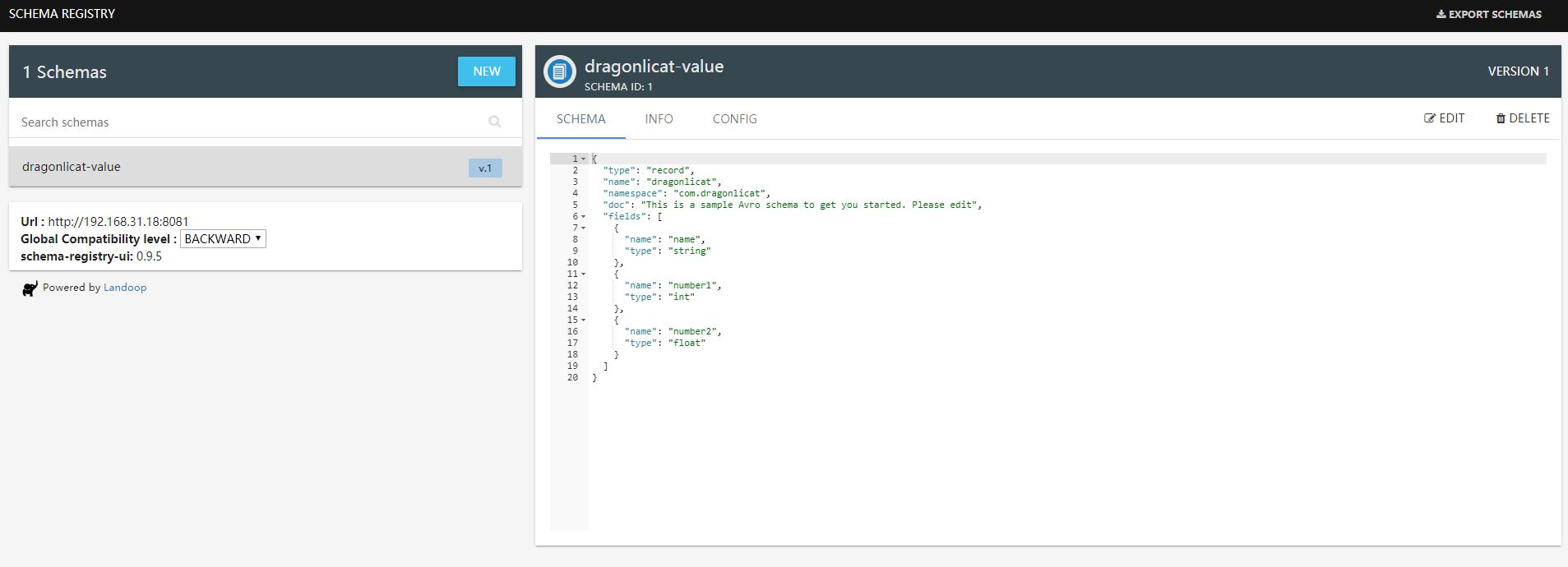Click the registry URL http://192.168.31.18:8081
The width and height of the screenshot is (1568, 567).
[118, 222]
